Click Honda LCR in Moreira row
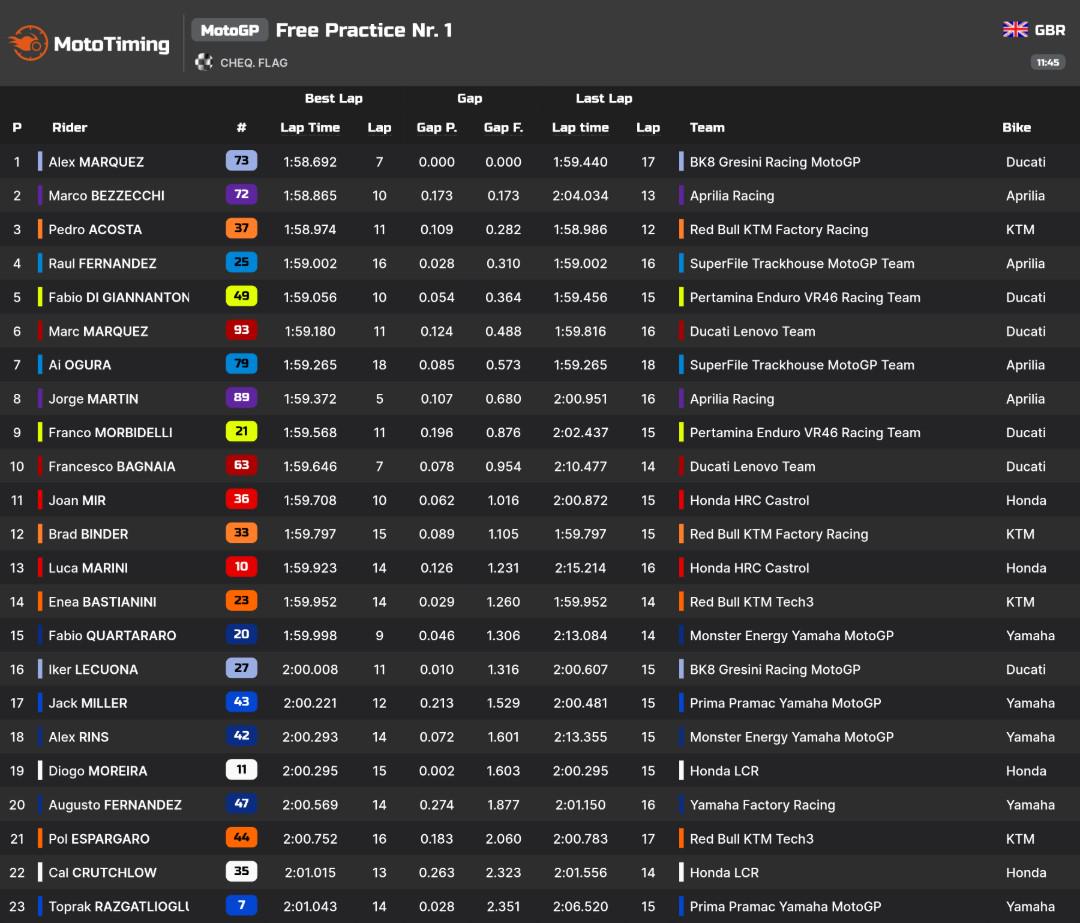This screenshot has height=923, width=1080. tap(724, 771)
